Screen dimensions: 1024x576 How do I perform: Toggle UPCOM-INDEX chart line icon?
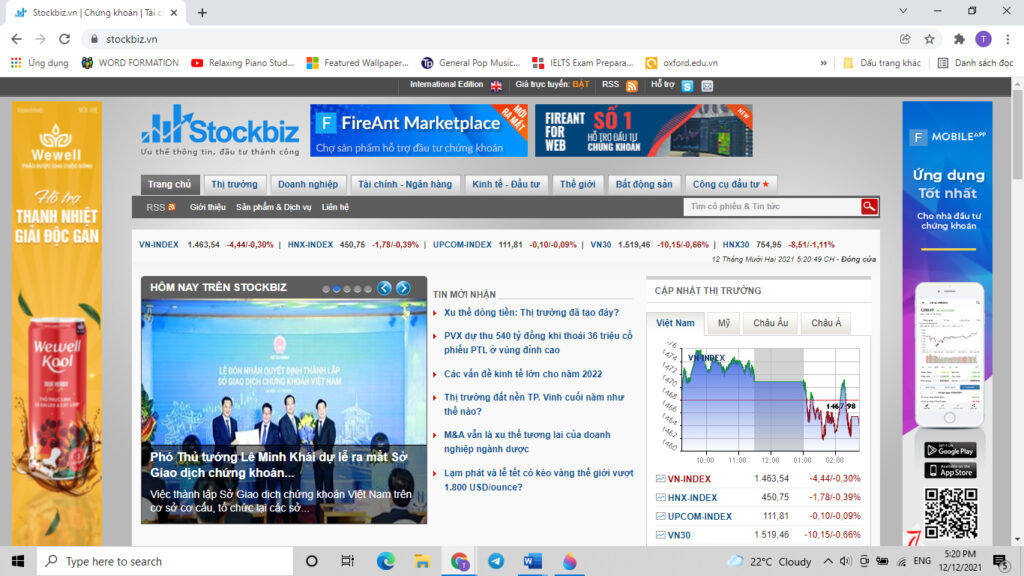pyautogui.click(x=660, y=516)
